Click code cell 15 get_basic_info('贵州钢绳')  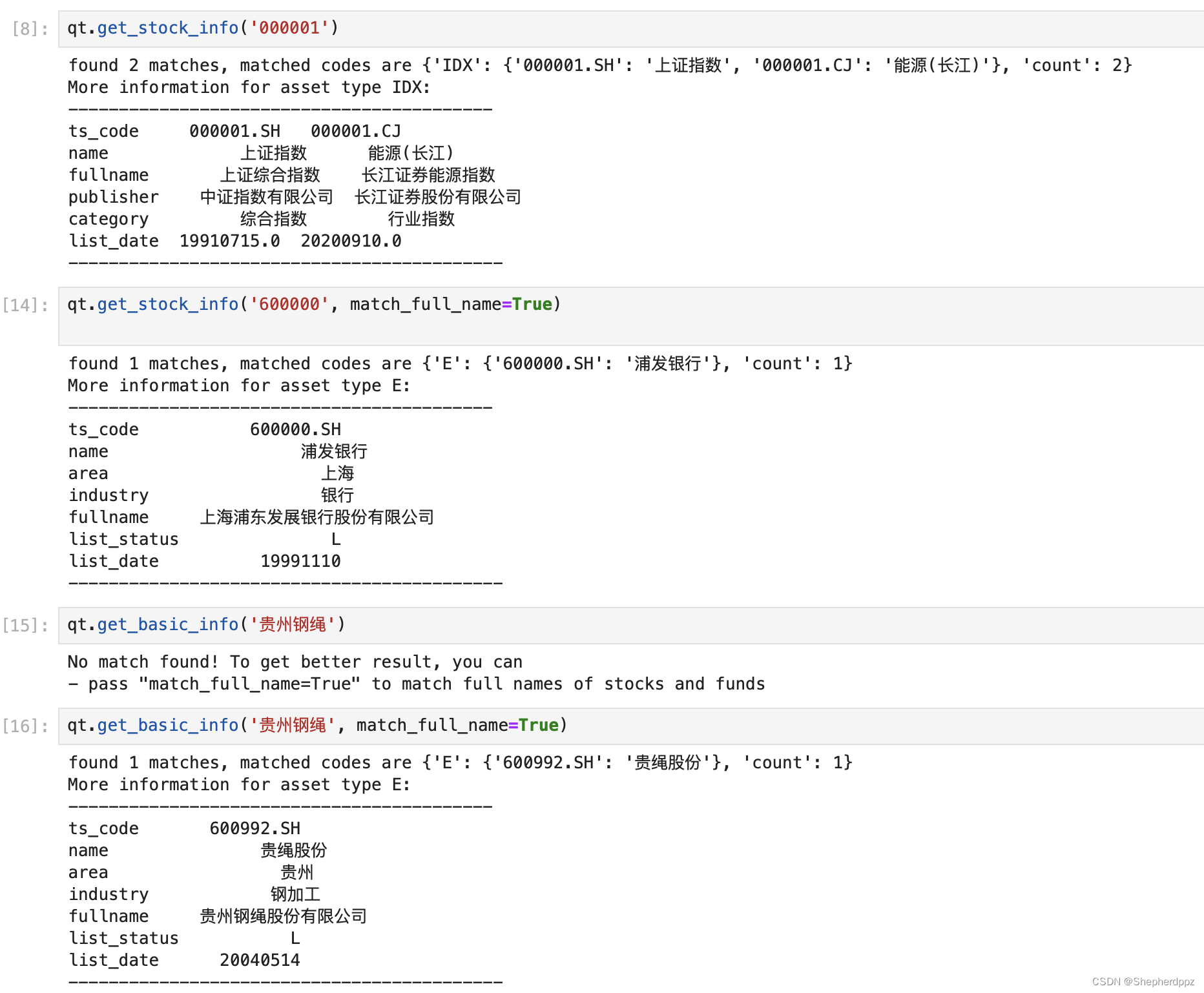pos(631,625)
